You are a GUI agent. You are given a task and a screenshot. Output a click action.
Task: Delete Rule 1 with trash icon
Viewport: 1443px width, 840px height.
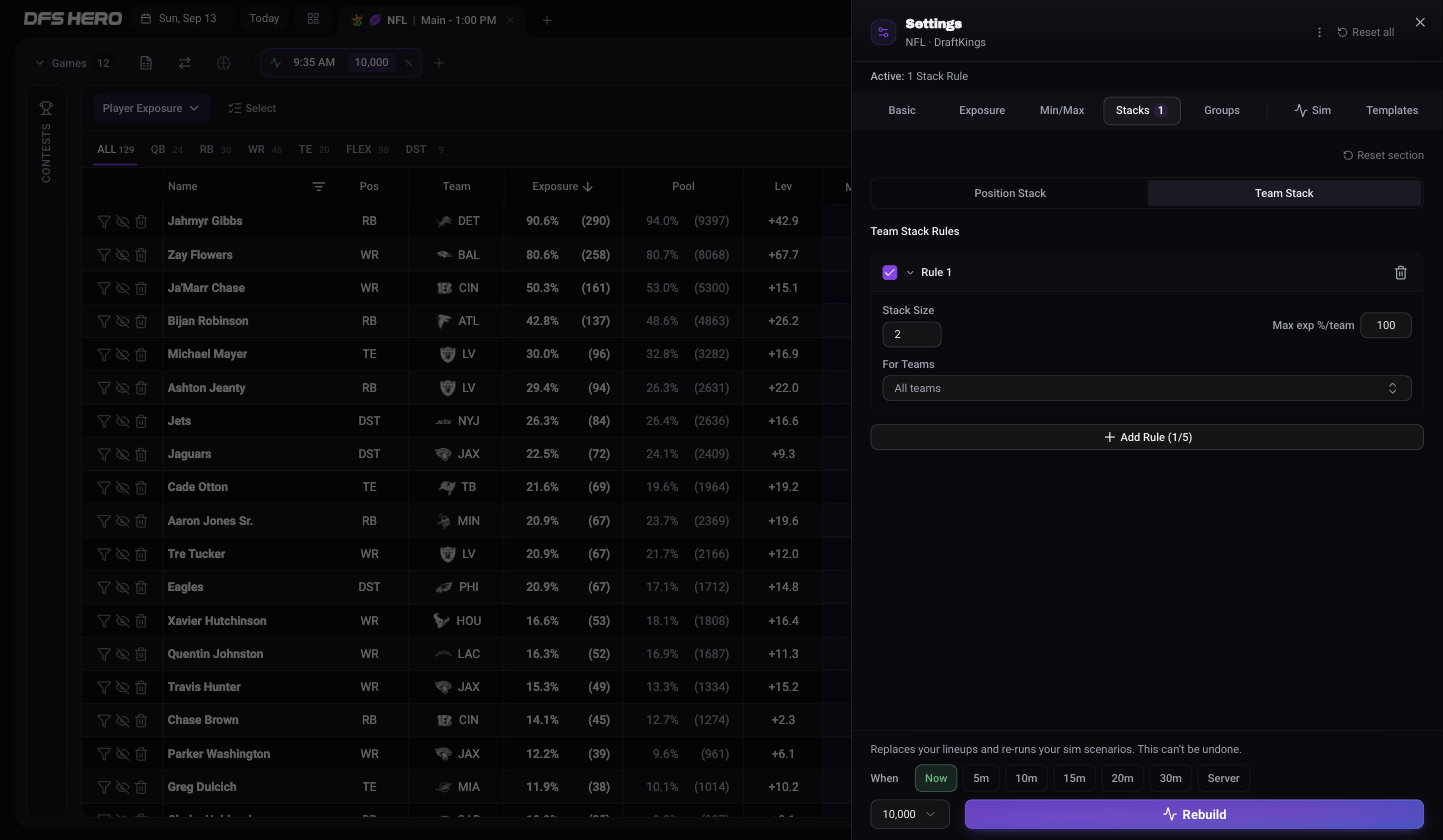1400,272
